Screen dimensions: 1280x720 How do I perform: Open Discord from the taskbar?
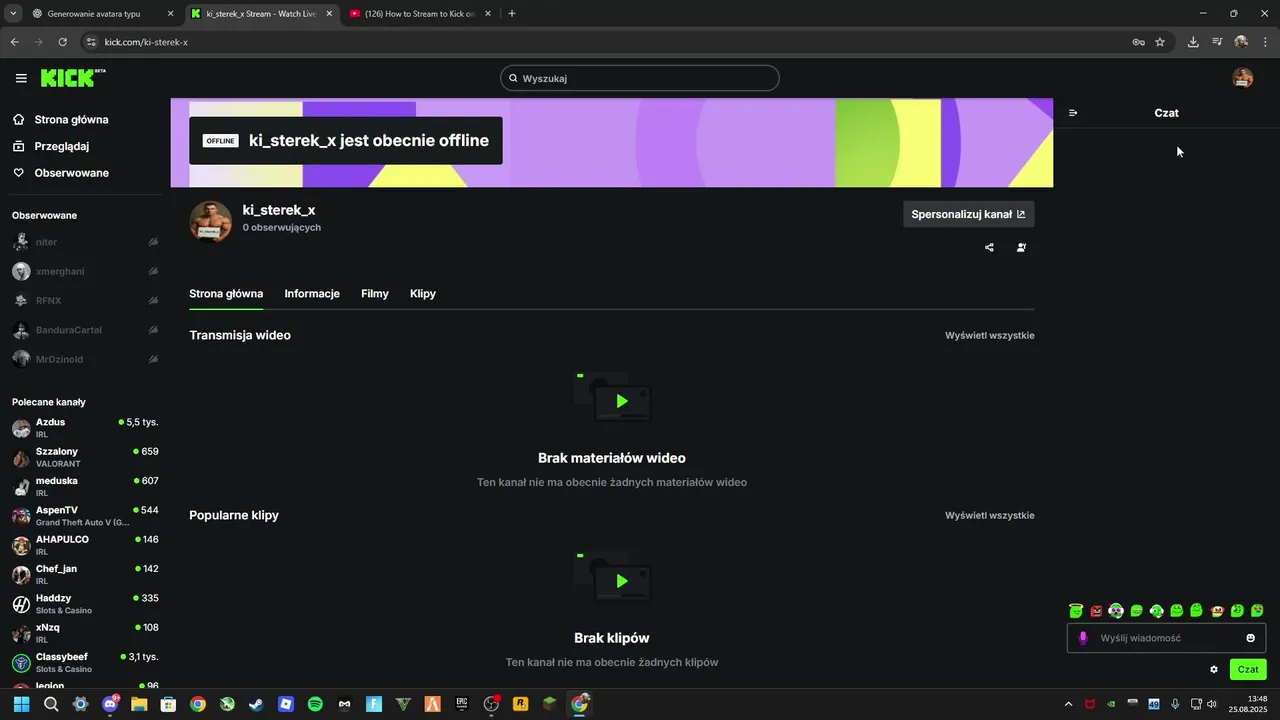[x=110, y=704]
